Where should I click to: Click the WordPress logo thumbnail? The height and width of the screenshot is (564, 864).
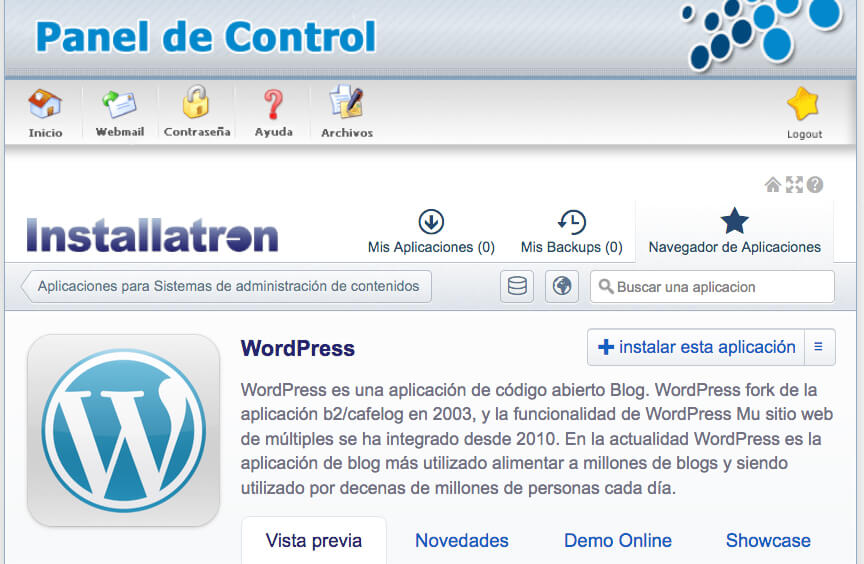pyautogui.click(x=123, y=430)
